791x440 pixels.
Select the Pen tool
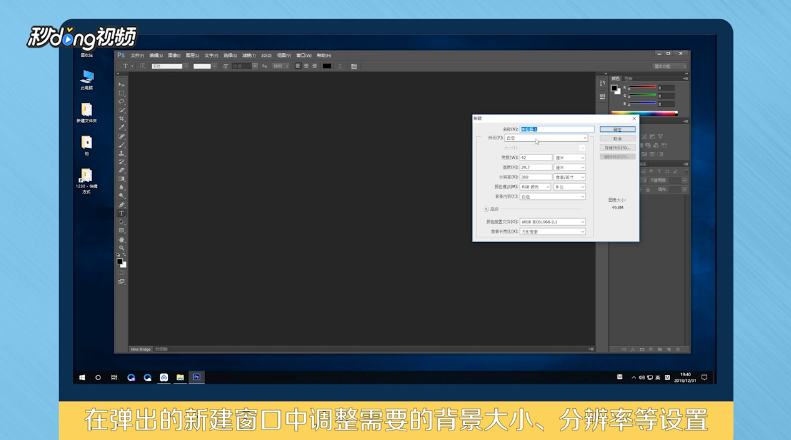(122, 205)
